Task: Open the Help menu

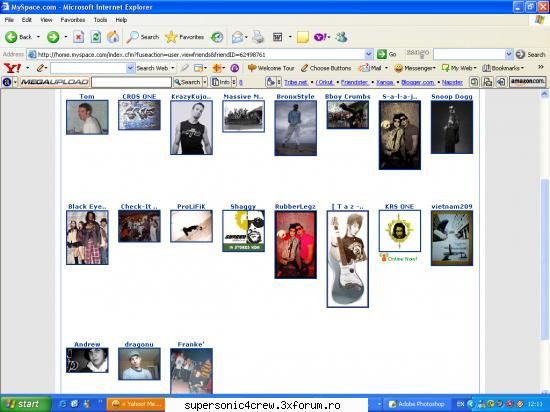Action: [x=121, y=20]
